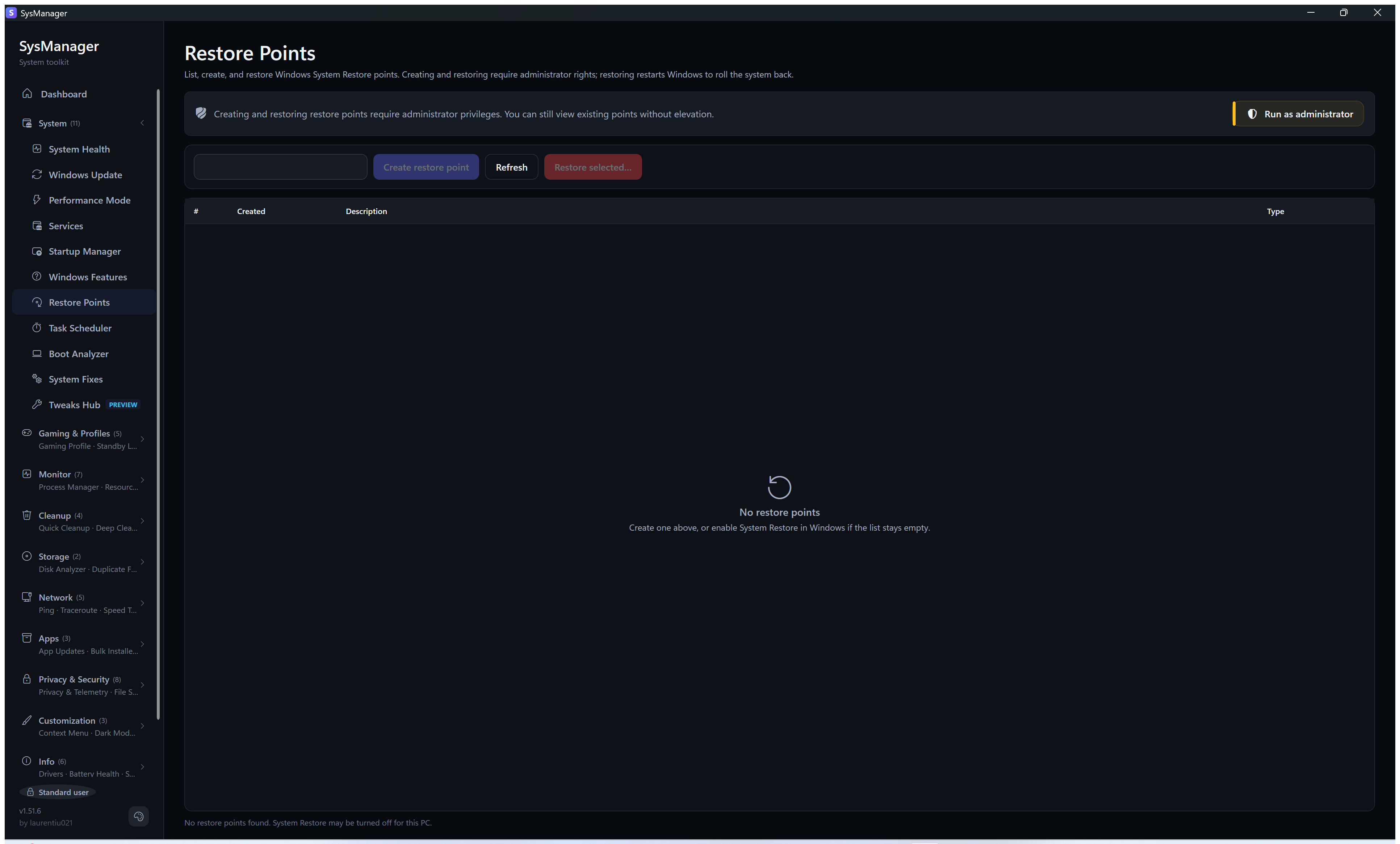Go to System Health page
Viewport: 1400px width, 844px height.
point(84,149)
